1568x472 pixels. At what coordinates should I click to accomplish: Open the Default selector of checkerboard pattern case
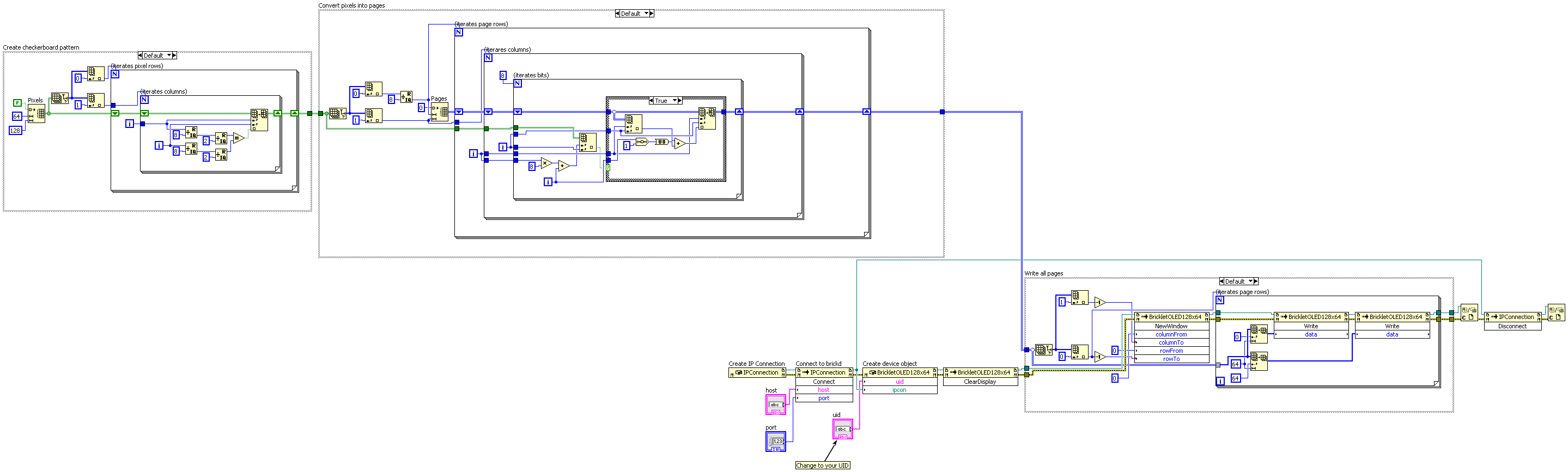[x=157, y=56]
